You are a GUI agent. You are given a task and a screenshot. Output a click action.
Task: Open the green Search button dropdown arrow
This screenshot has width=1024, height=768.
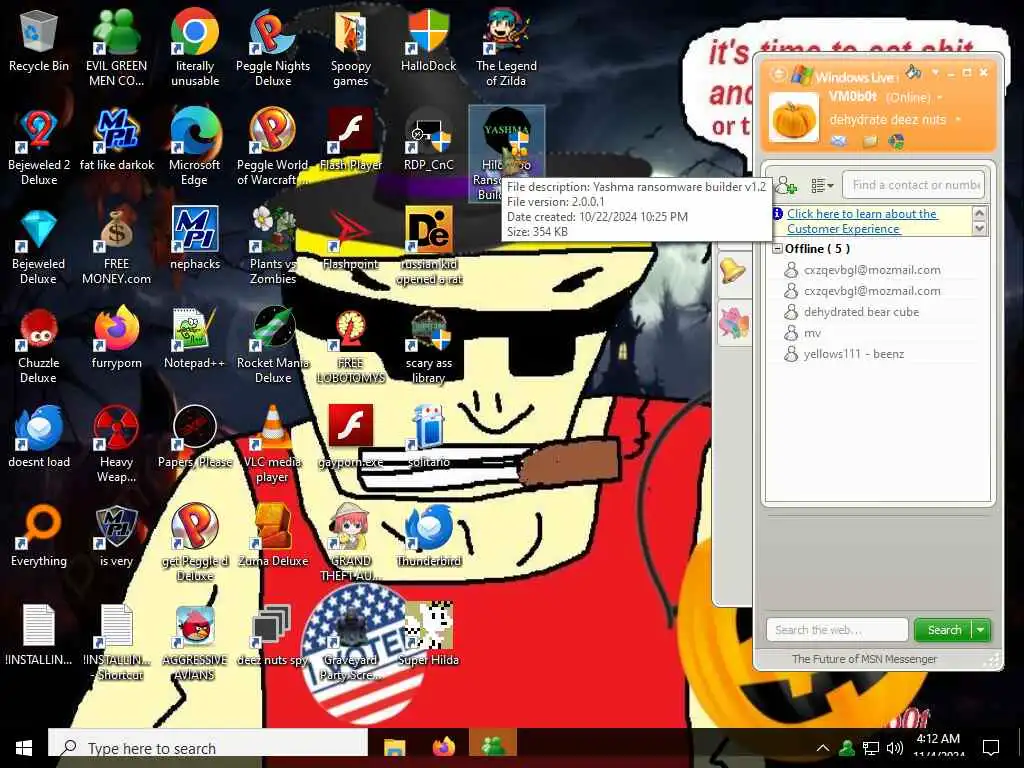[x=981, y=630]
